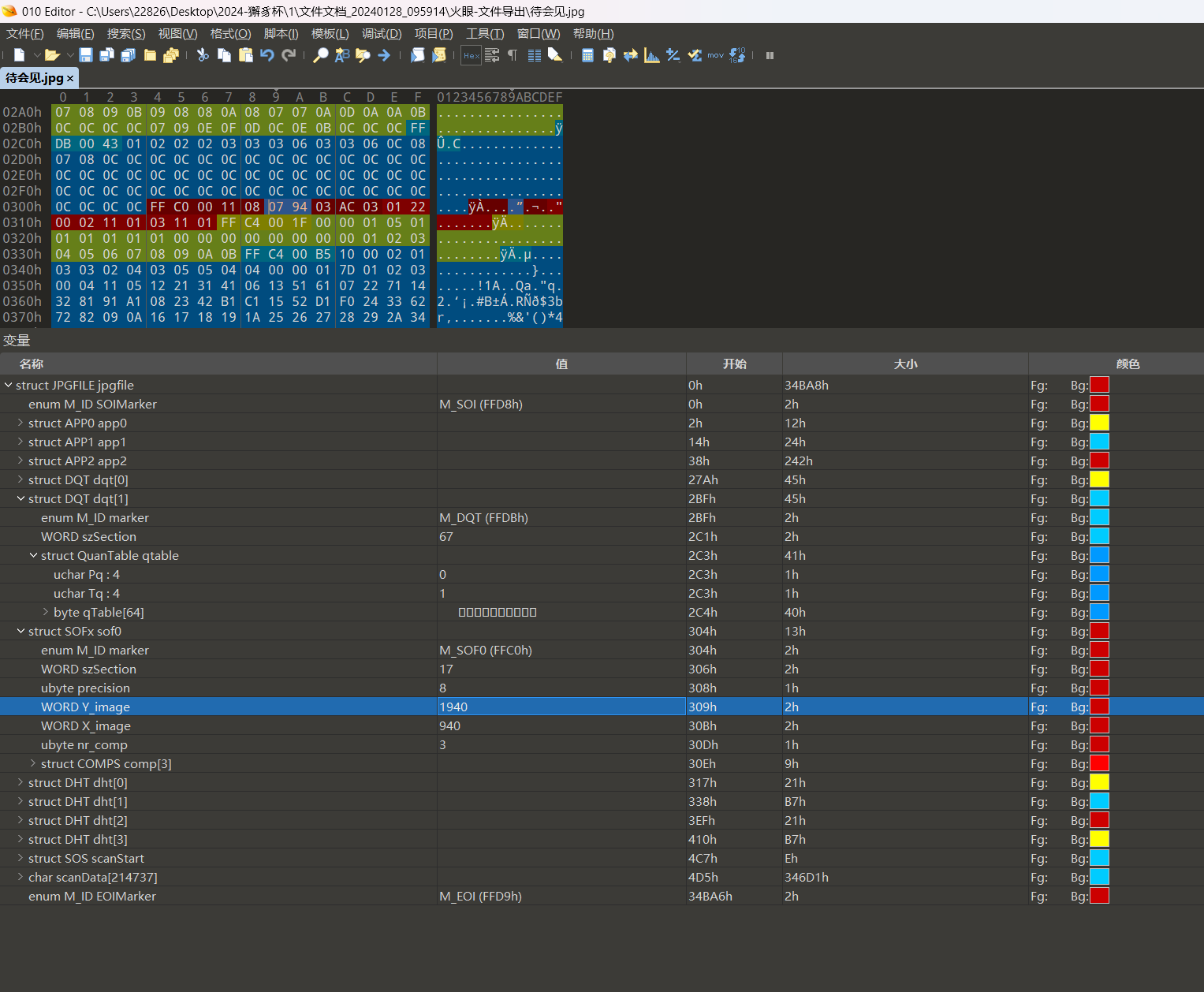
Task: Click the Goto arrow toolbar icon
Action: tap(384, 55)
